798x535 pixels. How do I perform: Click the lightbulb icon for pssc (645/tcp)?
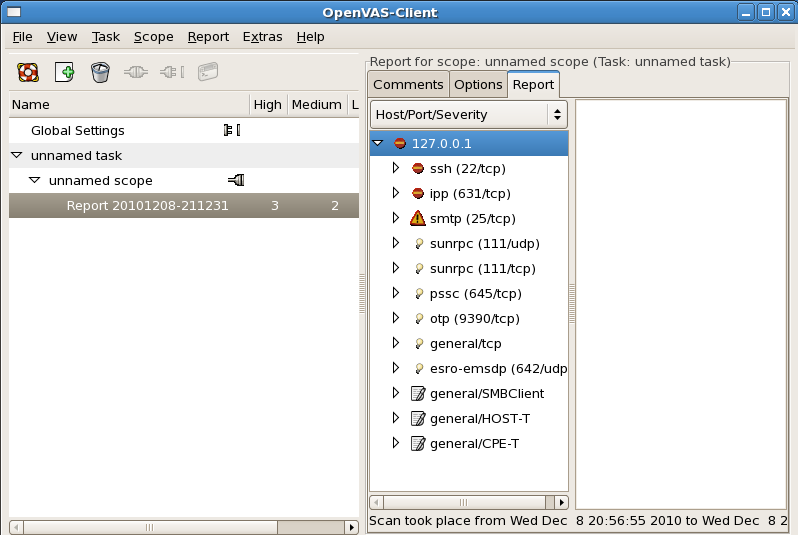[419, 293]
